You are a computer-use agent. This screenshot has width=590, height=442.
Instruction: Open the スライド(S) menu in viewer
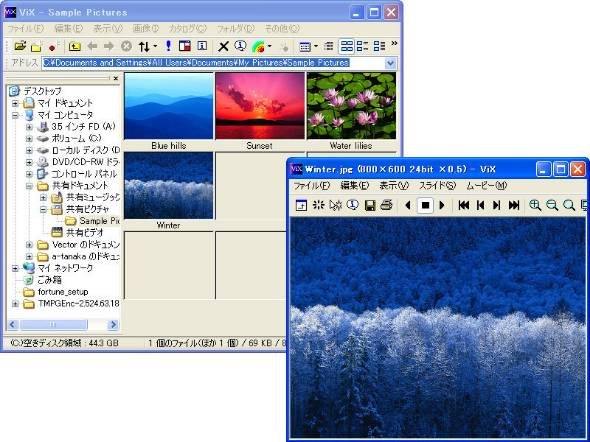[x=437, y=185]
